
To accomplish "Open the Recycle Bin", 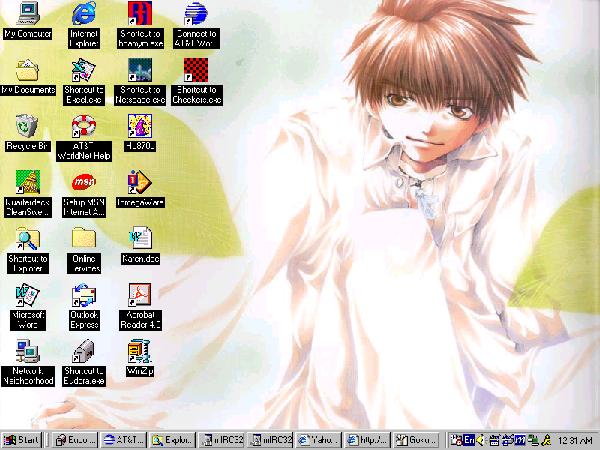I will click(27, 127).
